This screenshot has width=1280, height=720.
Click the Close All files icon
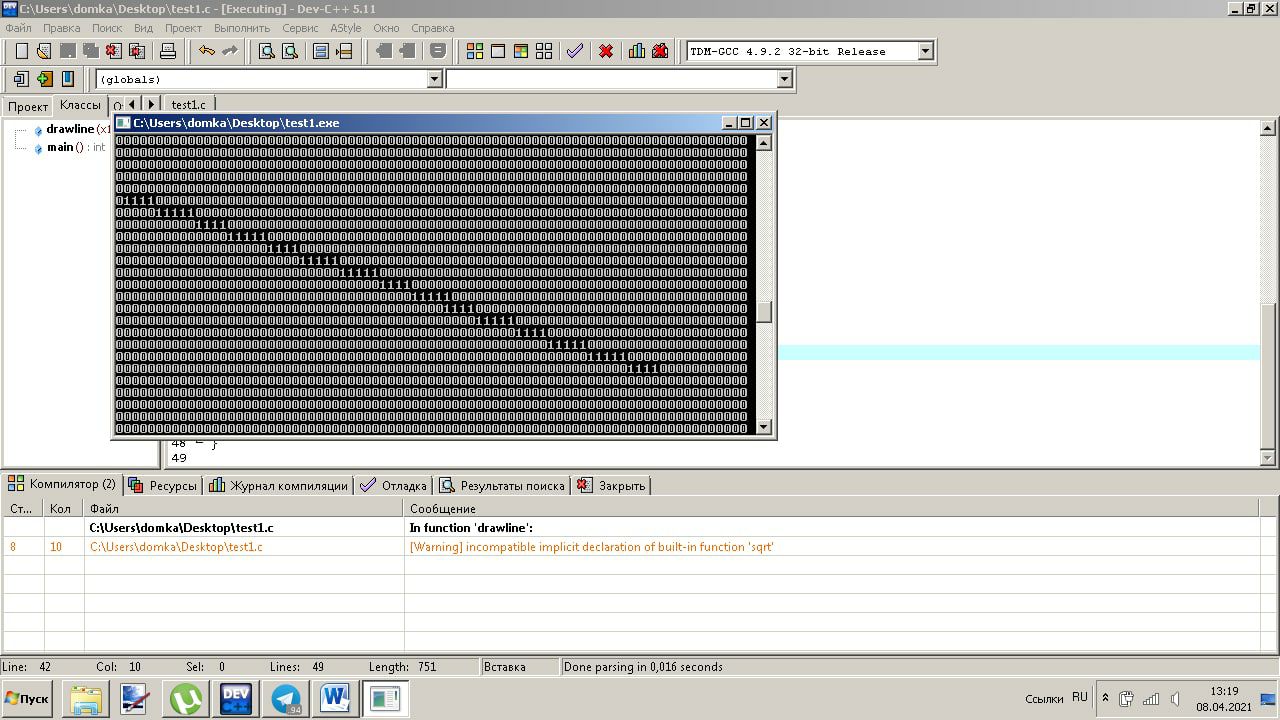coord(137,51)
